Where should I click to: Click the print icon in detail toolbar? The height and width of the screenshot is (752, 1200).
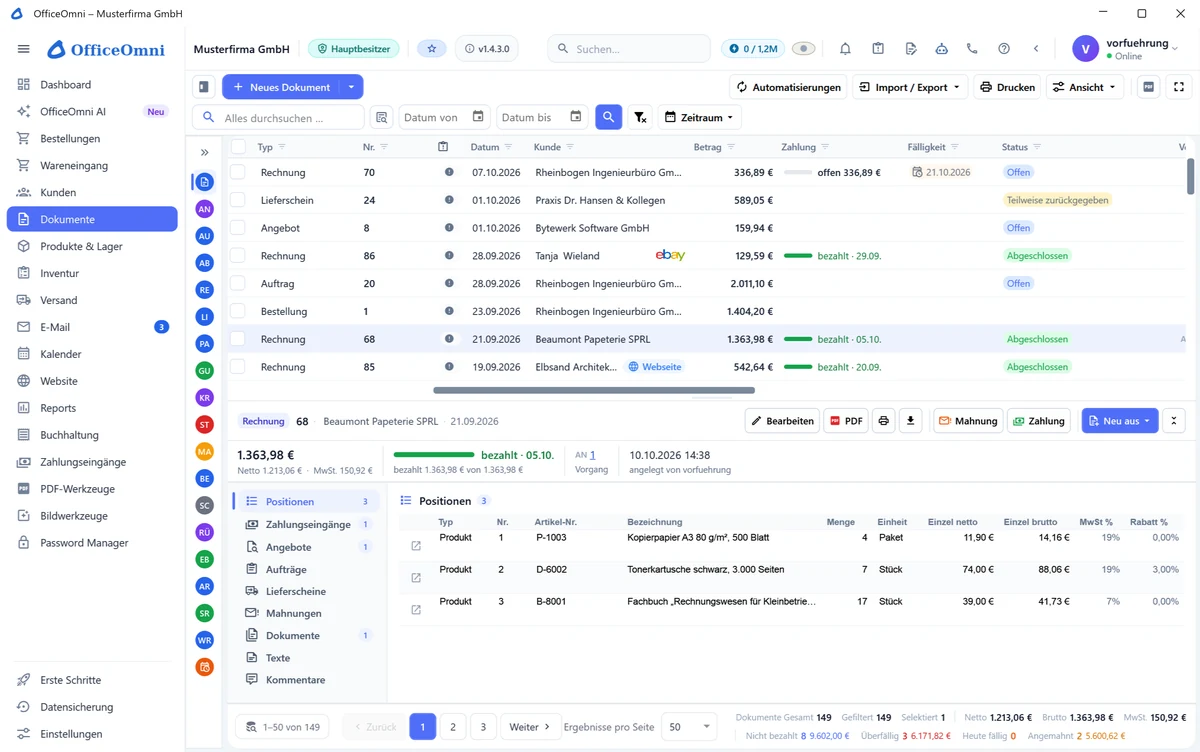883,421
